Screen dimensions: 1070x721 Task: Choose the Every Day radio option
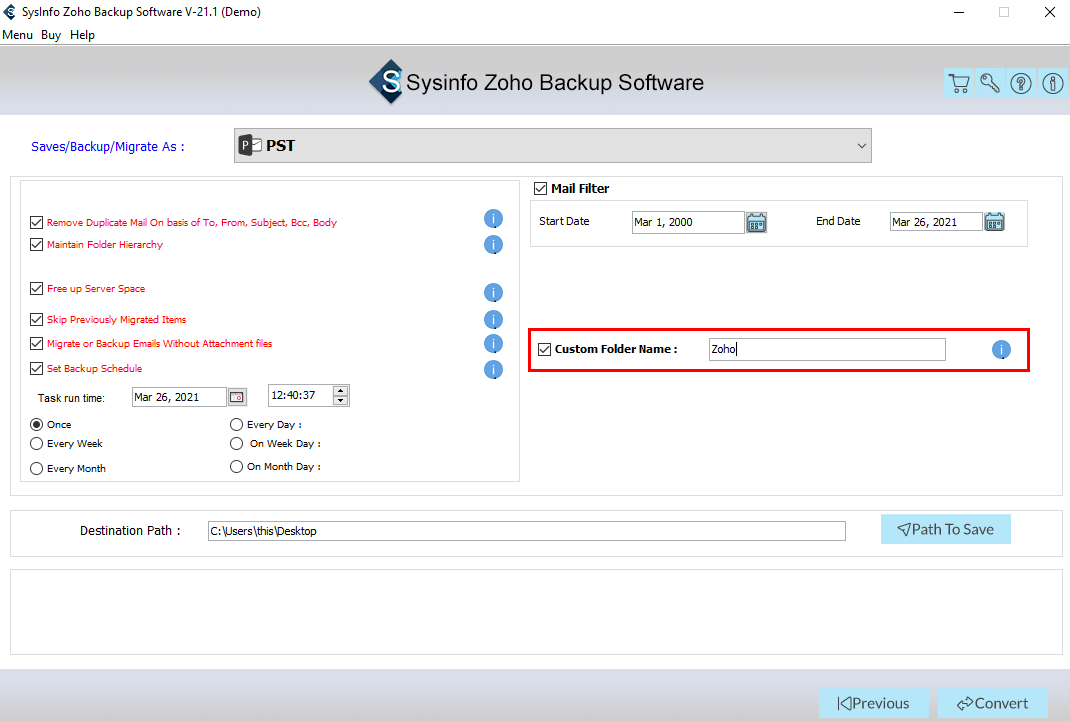pos(236,424)
